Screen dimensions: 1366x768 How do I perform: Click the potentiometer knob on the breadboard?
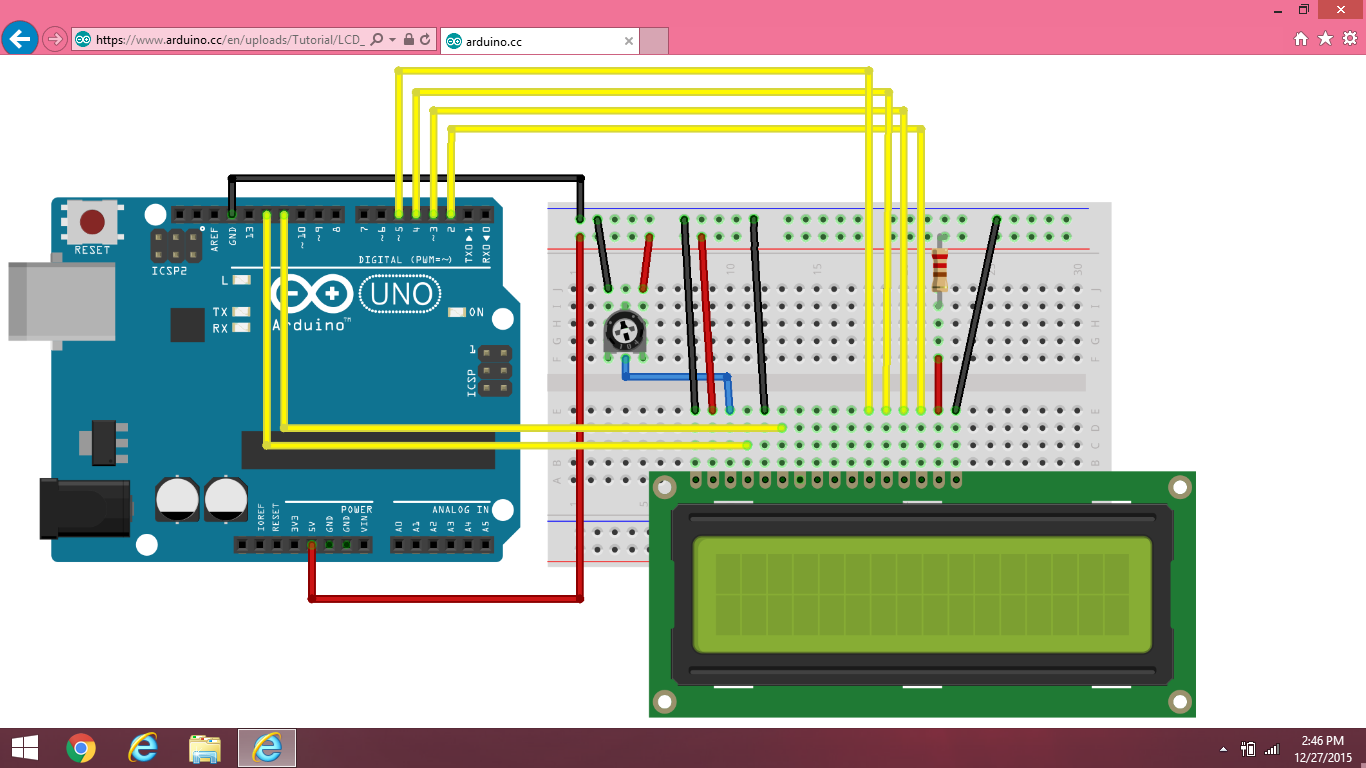pyautogui.click(x=625, y=329)
